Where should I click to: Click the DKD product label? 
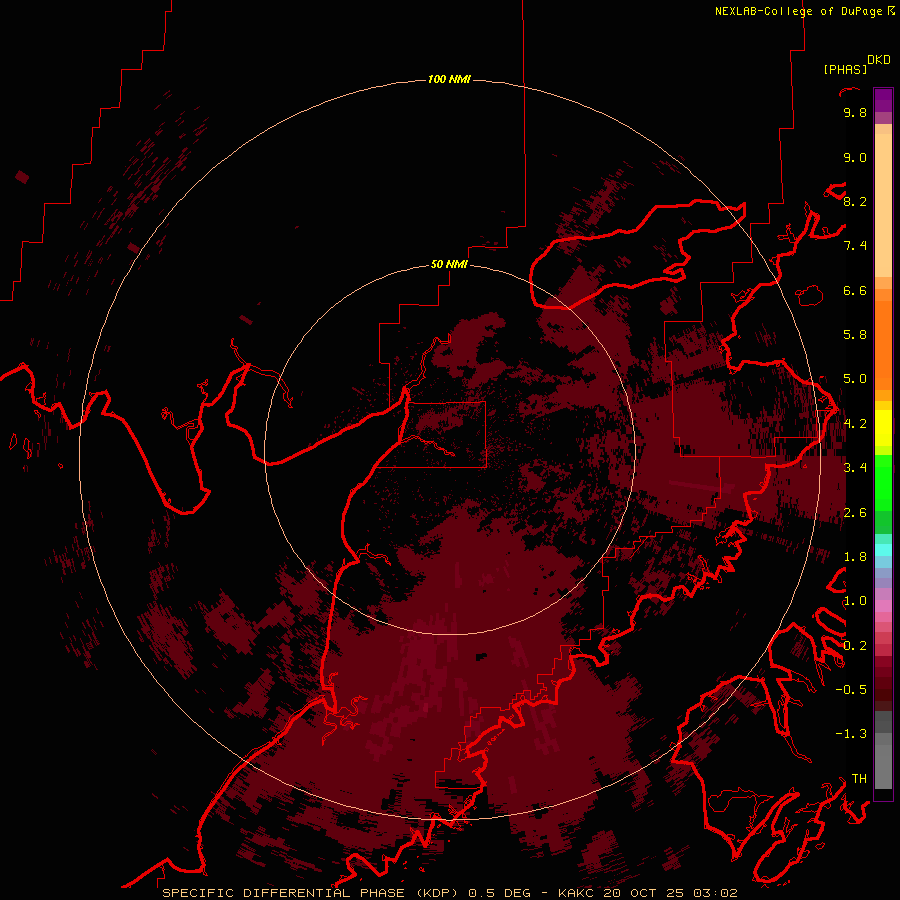coord(879,60)
